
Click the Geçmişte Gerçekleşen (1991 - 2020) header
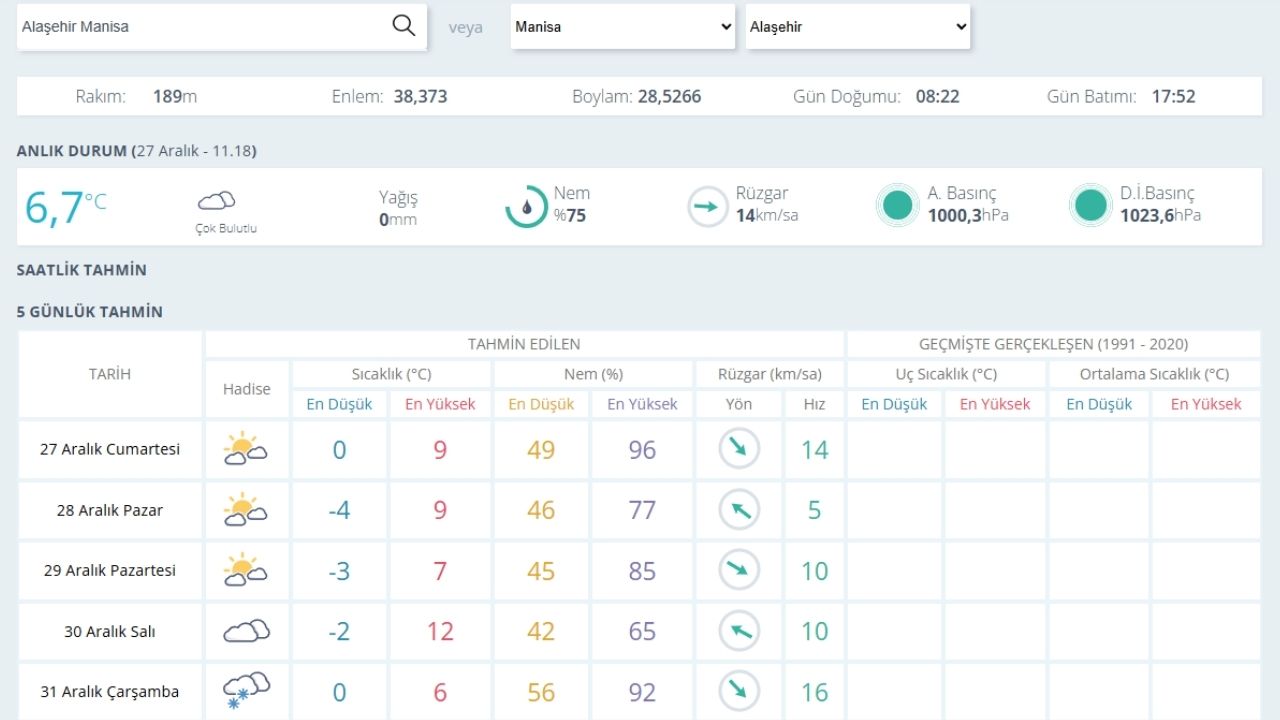1053,344
